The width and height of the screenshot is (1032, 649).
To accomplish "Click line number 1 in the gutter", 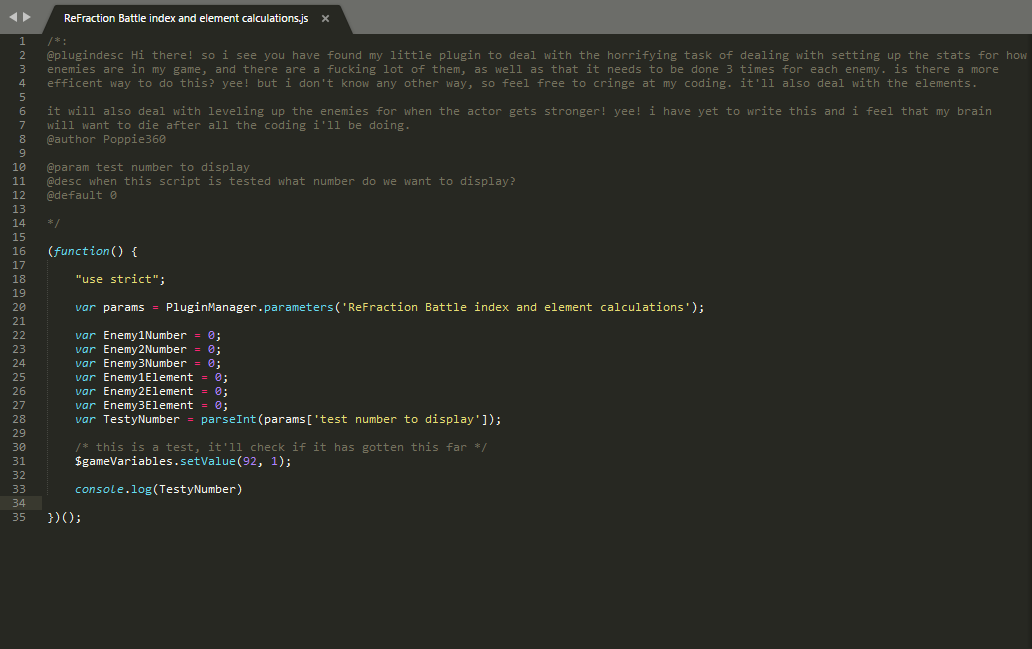I will pyautogui.click(x=22, y=41).
